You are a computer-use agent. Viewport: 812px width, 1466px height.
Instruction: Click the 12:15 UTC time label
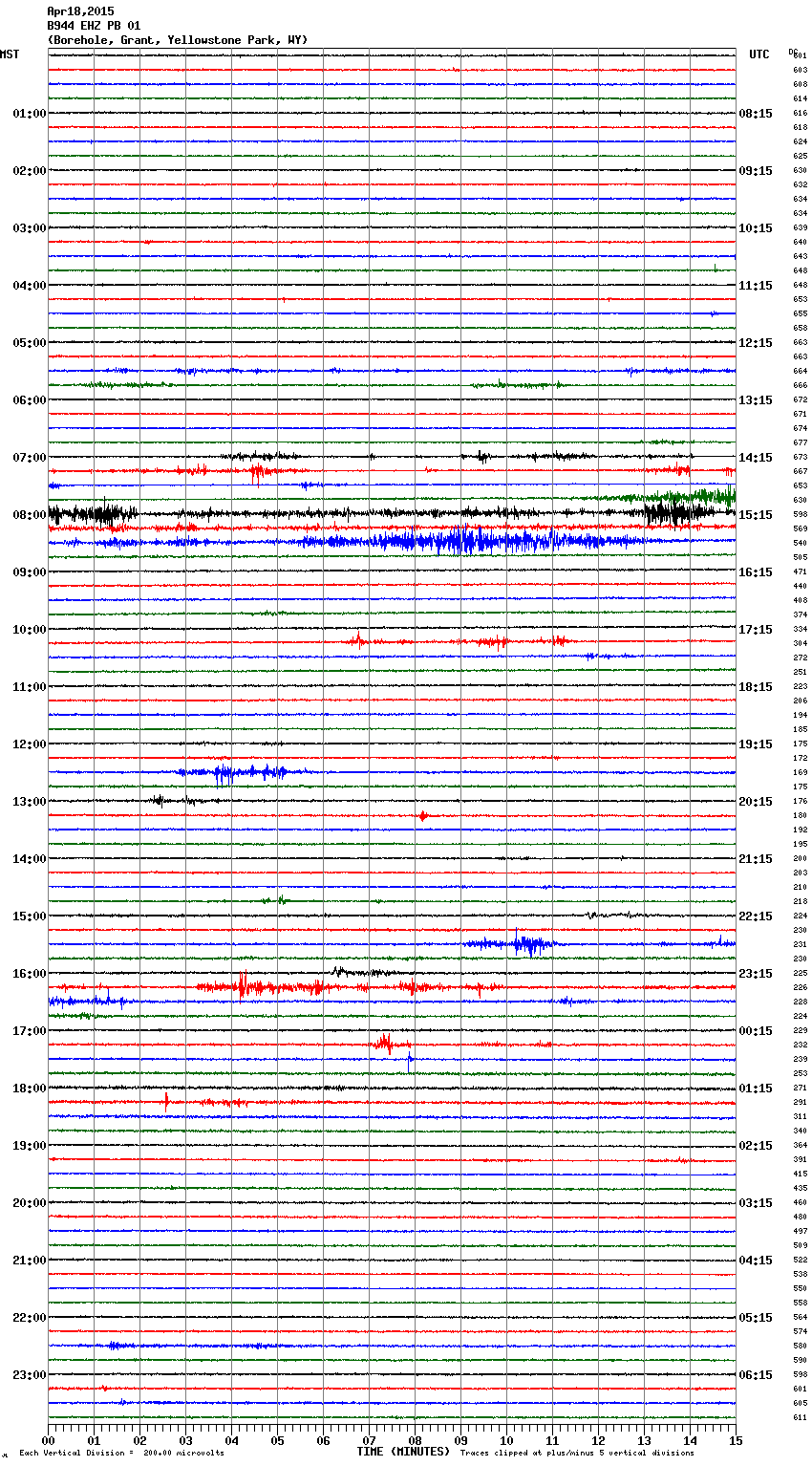point(756,343)
